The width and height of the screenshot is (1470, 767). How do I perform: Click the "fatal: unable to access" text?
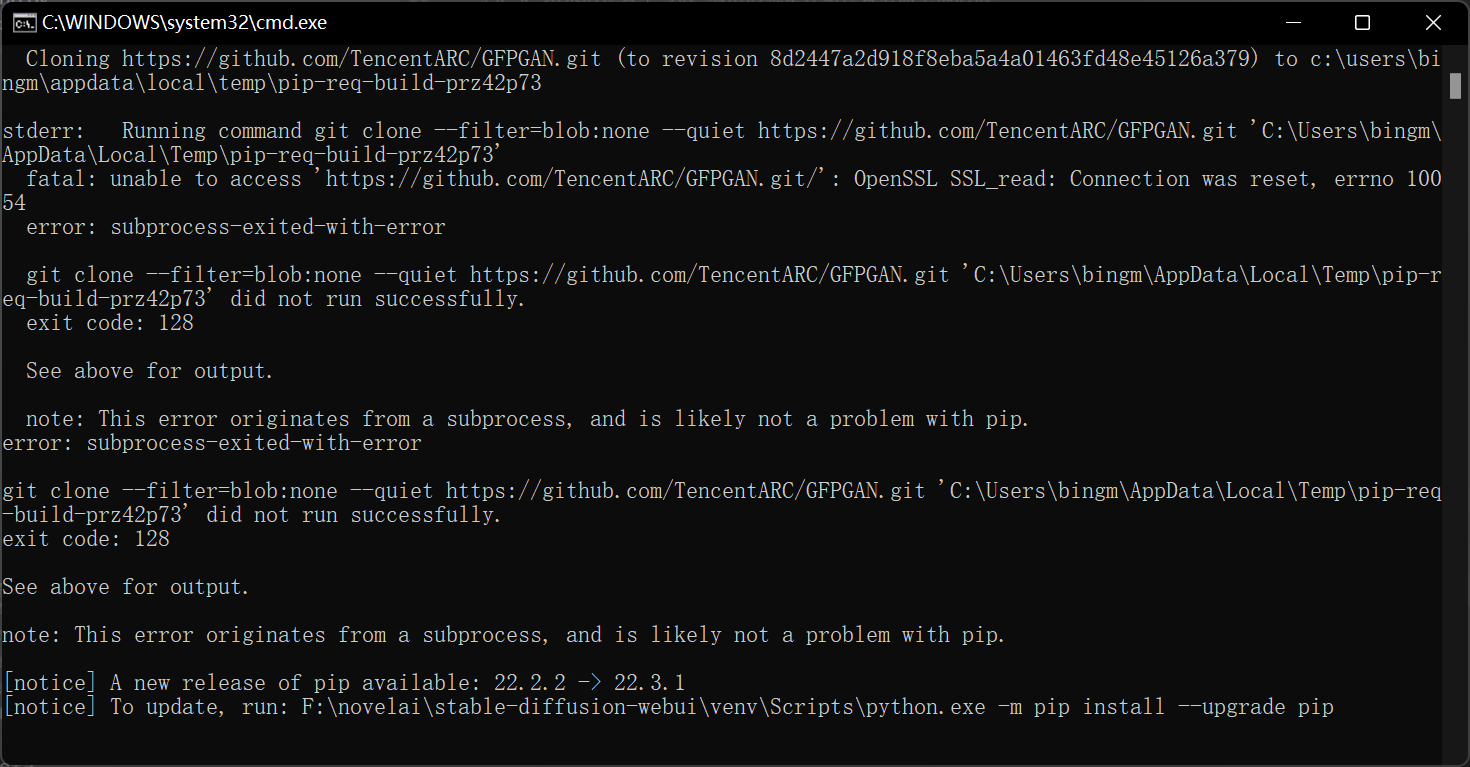pos(164,179)
